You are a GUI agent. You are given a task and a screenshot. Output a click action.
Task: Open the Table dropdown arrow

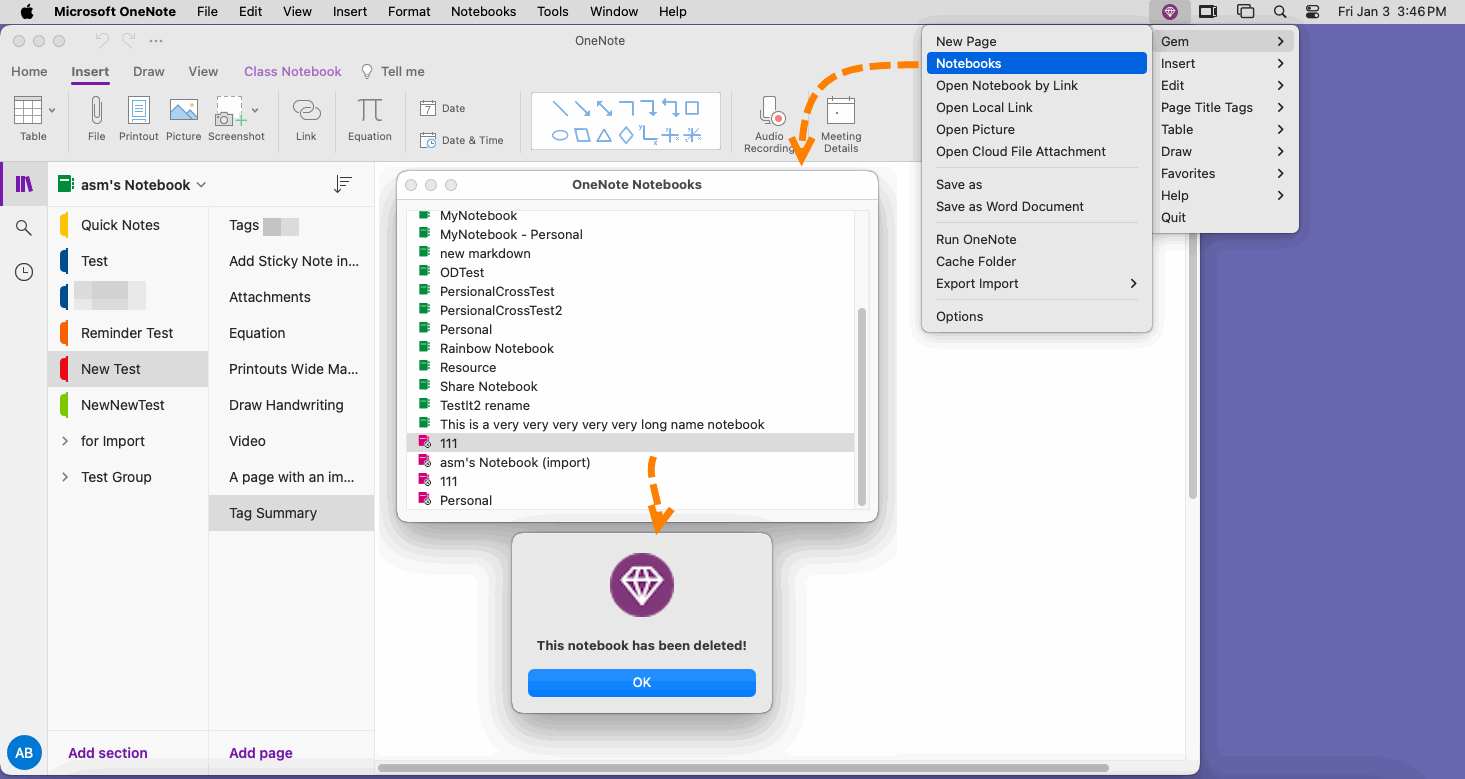[x=52, y=110]
